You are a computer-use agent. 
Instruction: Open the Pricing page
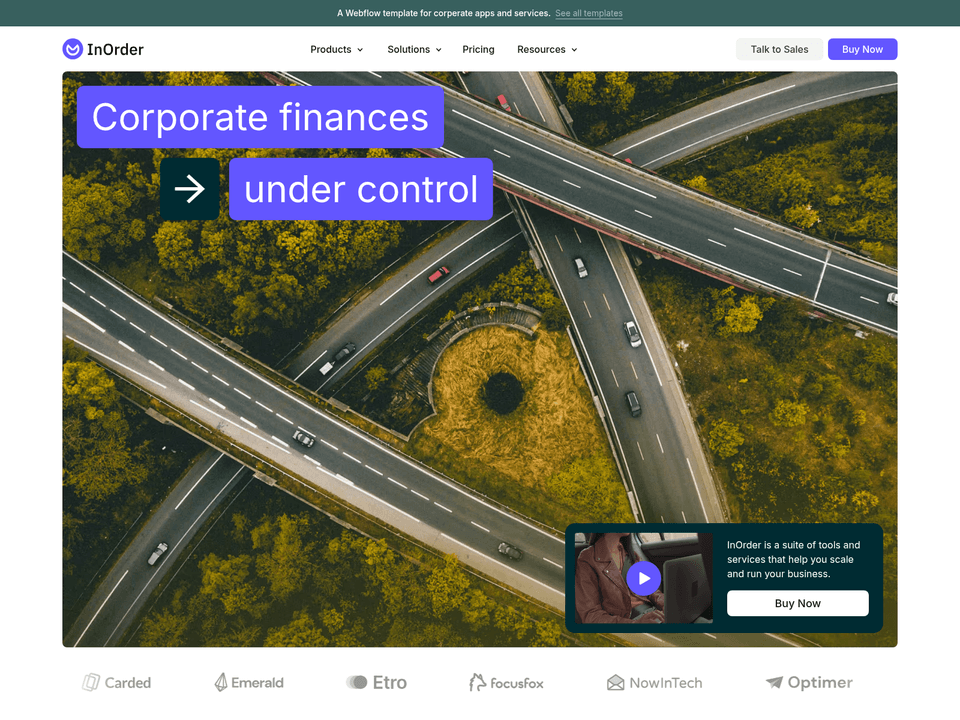[x=478, y=50]
